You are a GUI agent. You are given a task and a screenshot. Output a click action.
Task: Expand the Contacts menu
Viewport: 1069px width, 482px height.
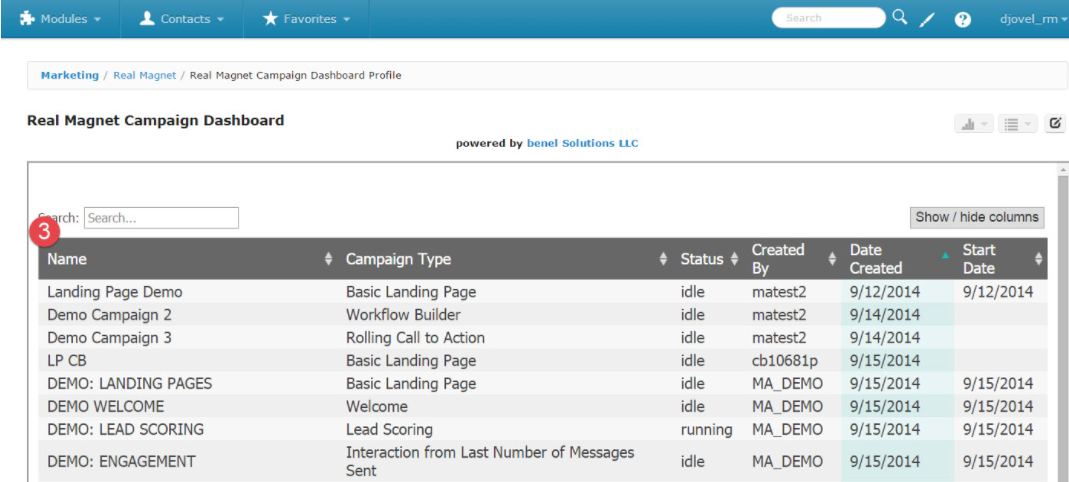pyautogui.click(x=181, y=19)
